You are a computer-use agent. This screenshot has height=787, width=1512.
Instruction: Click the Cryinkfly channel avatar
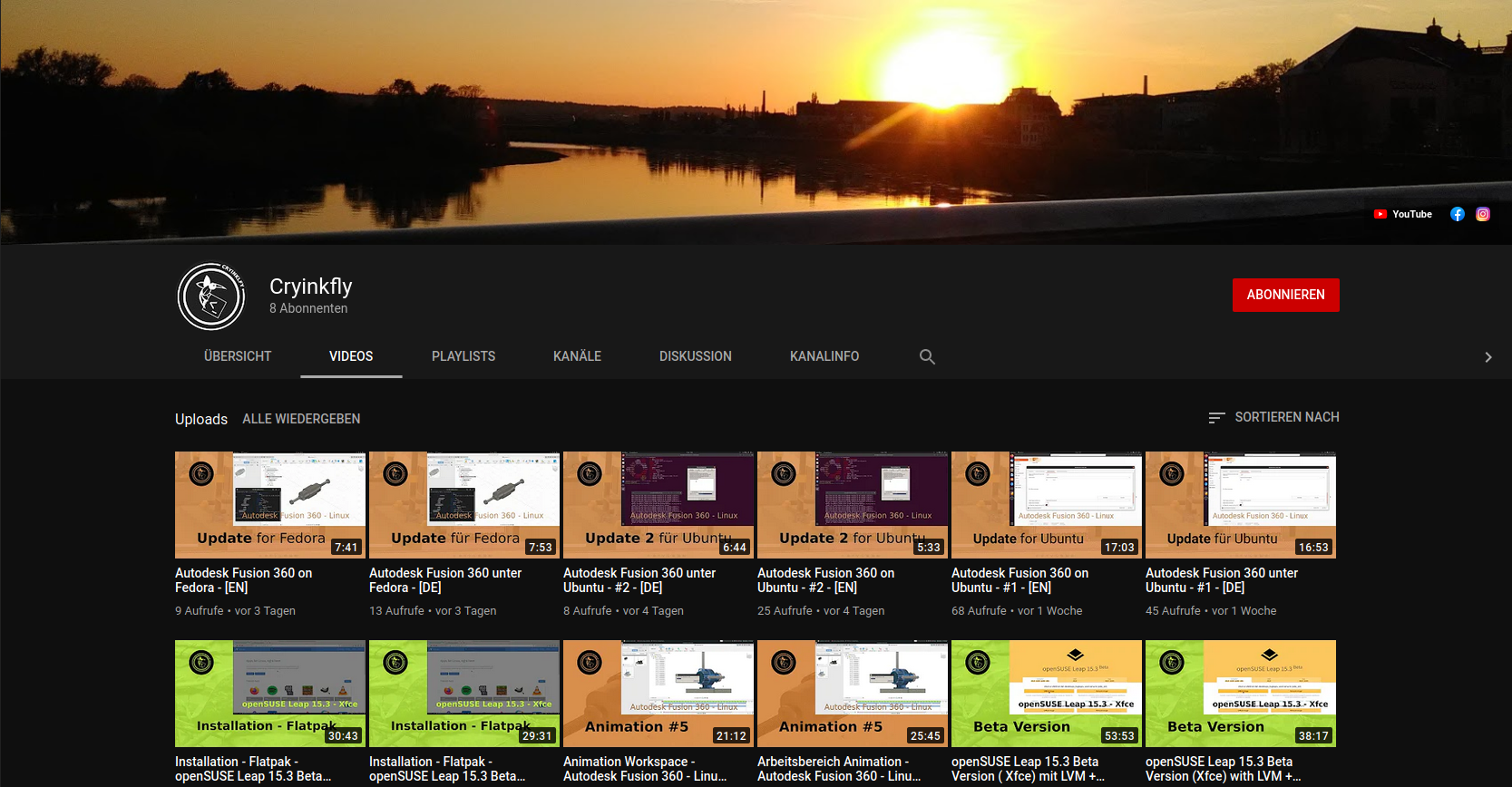[211, 296]
